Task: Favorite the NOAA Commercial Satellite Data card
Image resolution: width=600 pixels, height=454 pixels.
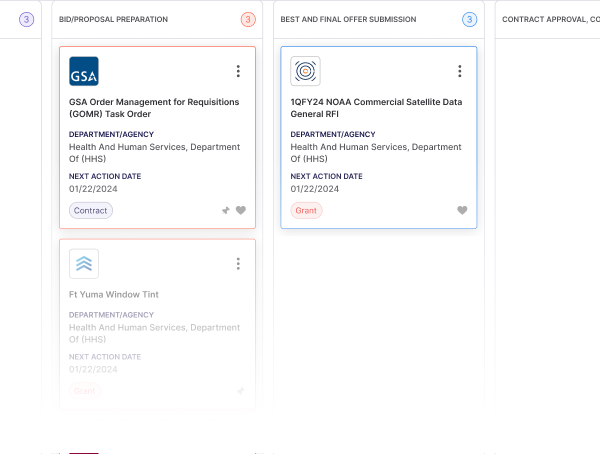Action: pos(462,210)
